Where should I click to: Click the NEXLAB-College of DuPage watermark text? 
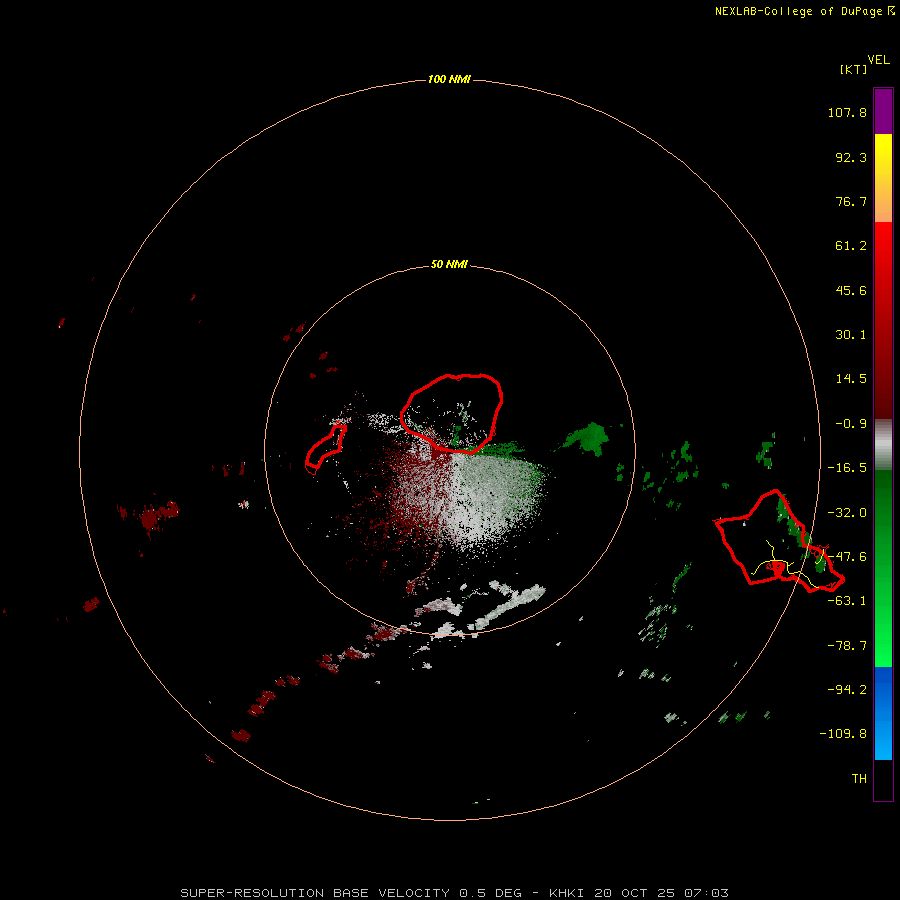[804, 11]
